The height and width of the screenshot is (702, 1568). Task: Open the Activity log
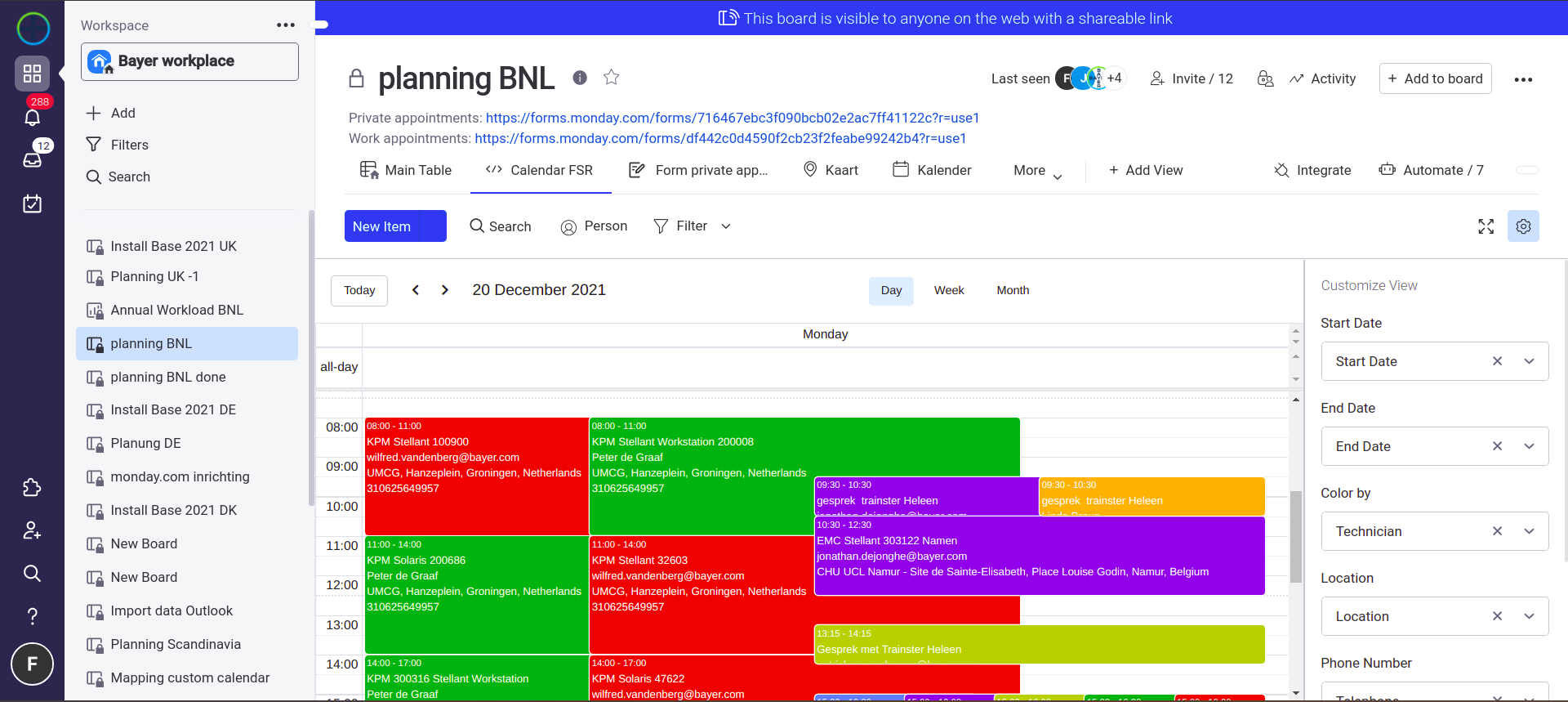click(x=1323, y=78)
